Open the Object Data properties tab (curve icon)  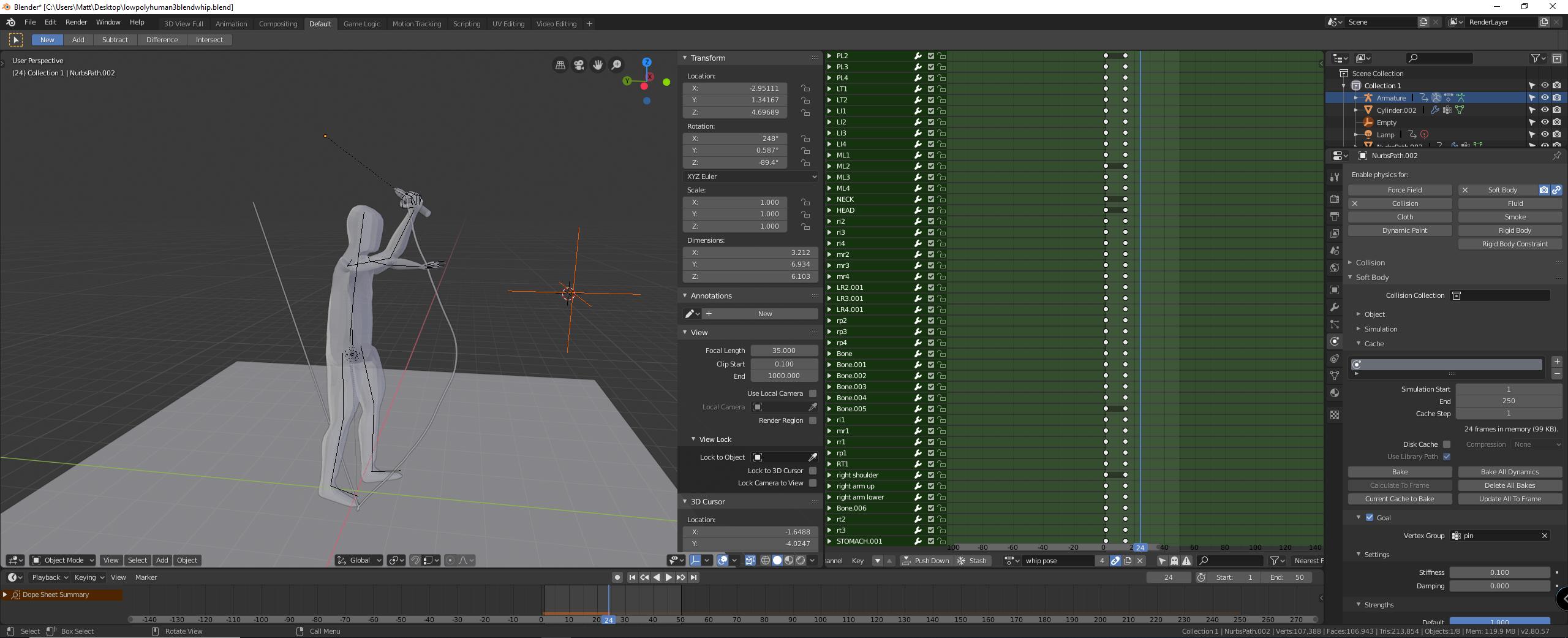(x=1335, y=376)
